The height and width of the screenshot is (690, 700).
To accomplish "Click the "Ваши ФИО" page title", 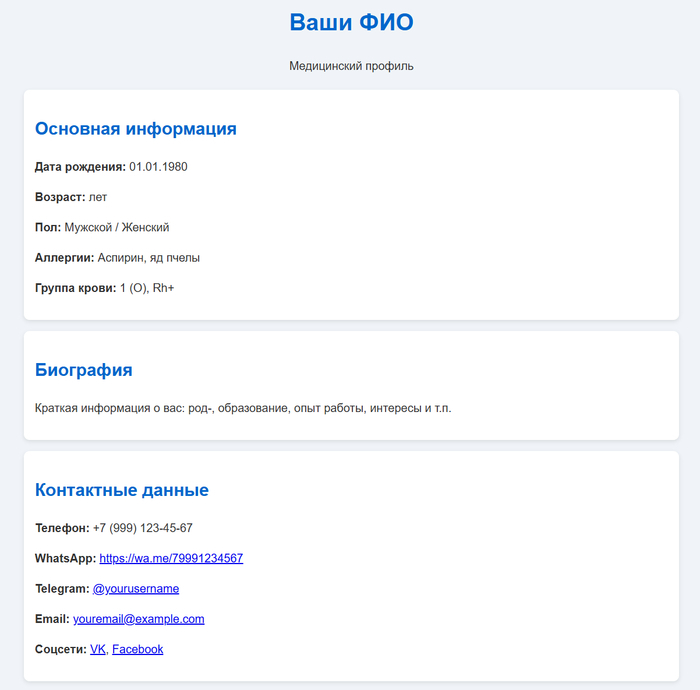I will tap(351, 22).
